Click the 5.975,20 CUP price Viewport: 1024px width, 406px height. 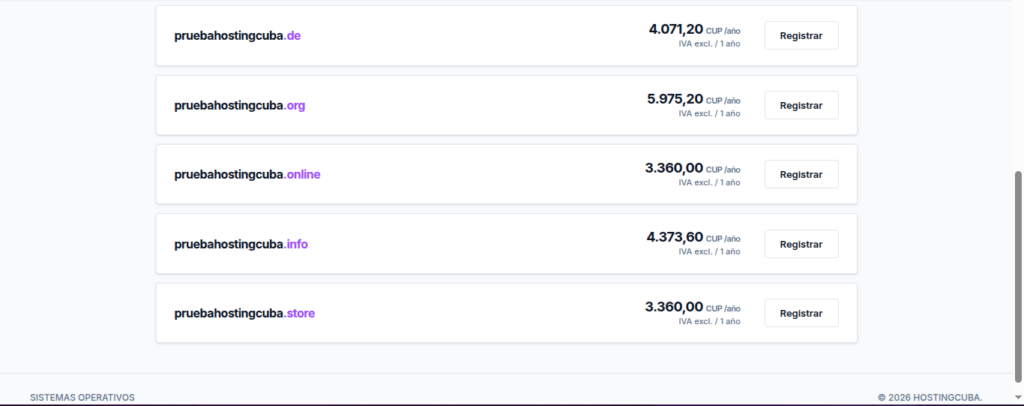click(x=675, y=99)
